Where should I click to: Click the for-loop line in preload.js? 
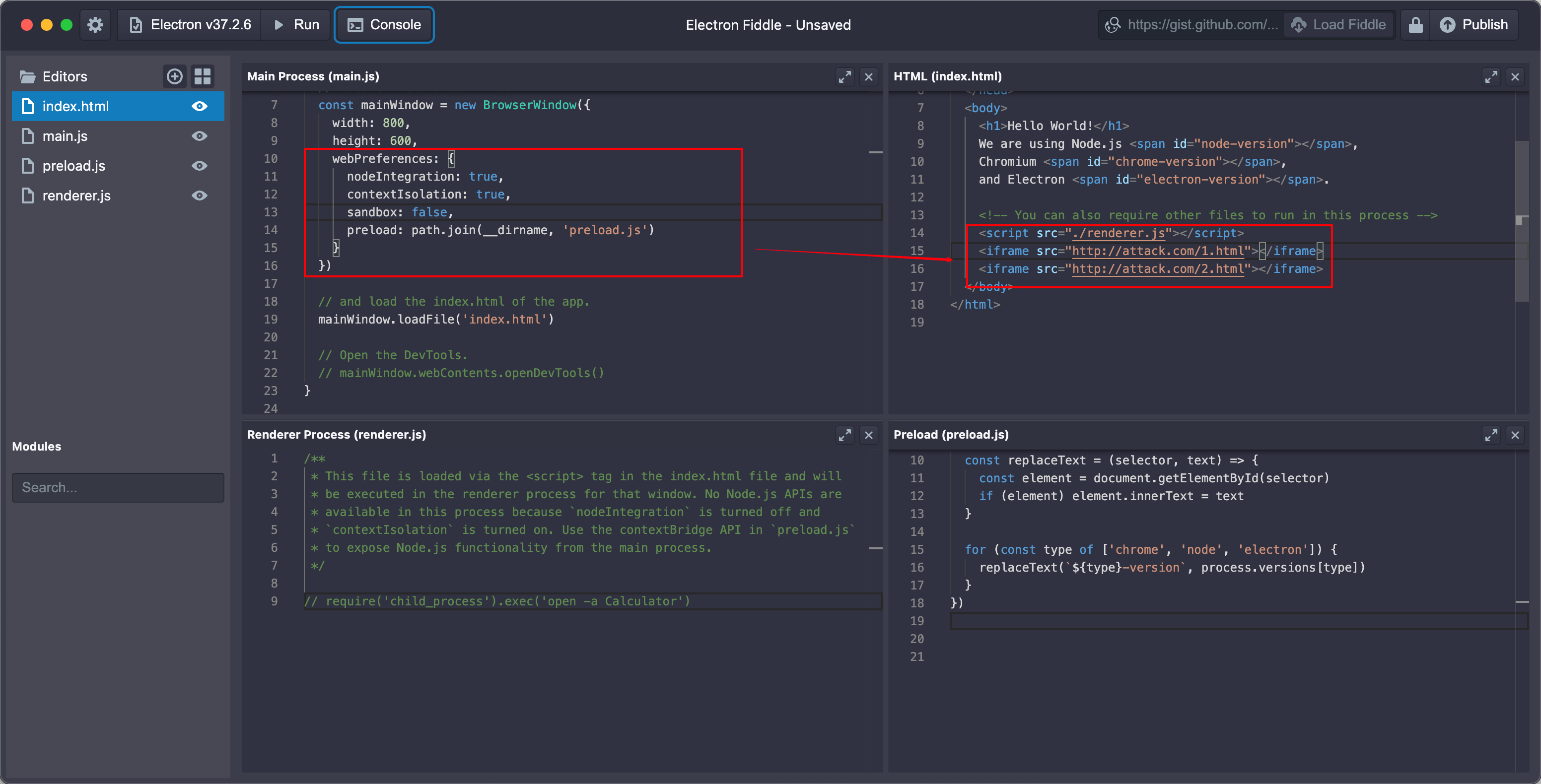pyautogui.click(x=1151, y=549)
